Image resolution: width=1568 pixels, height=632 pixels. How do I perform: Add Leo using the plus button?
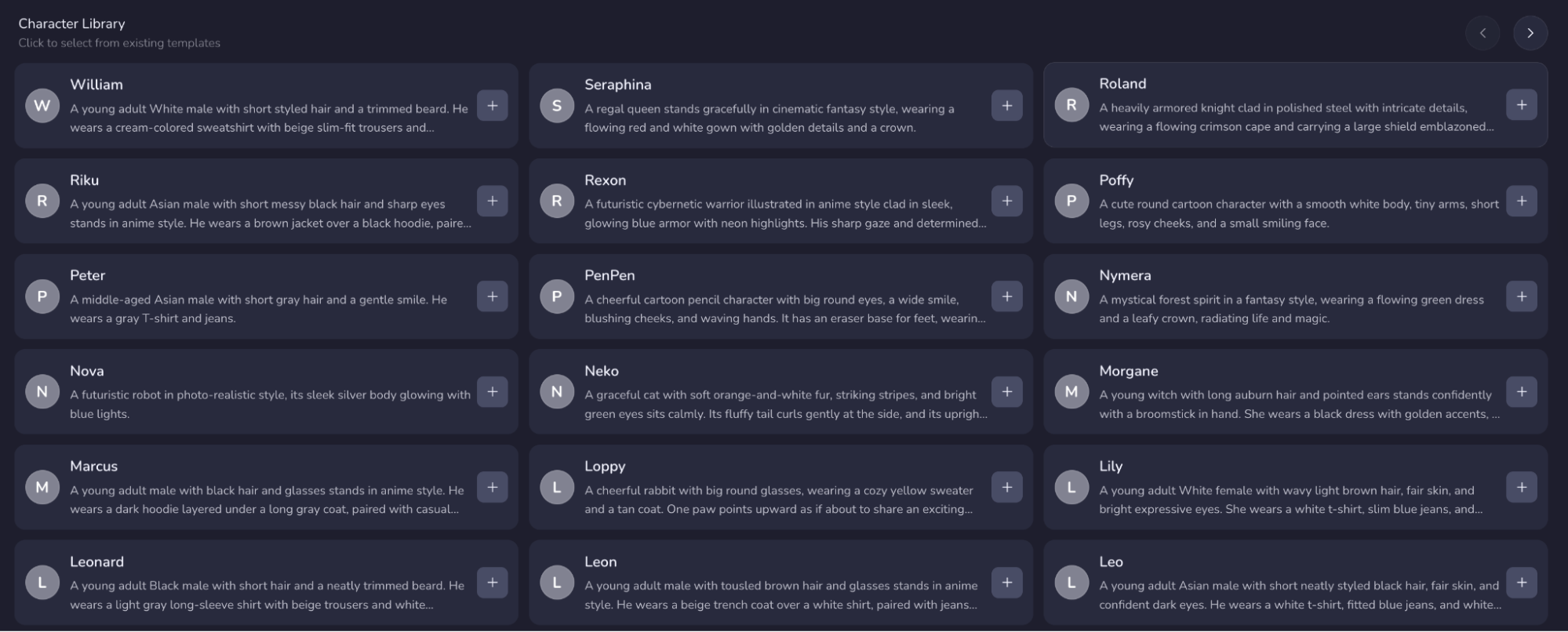tap(1522, 583)
